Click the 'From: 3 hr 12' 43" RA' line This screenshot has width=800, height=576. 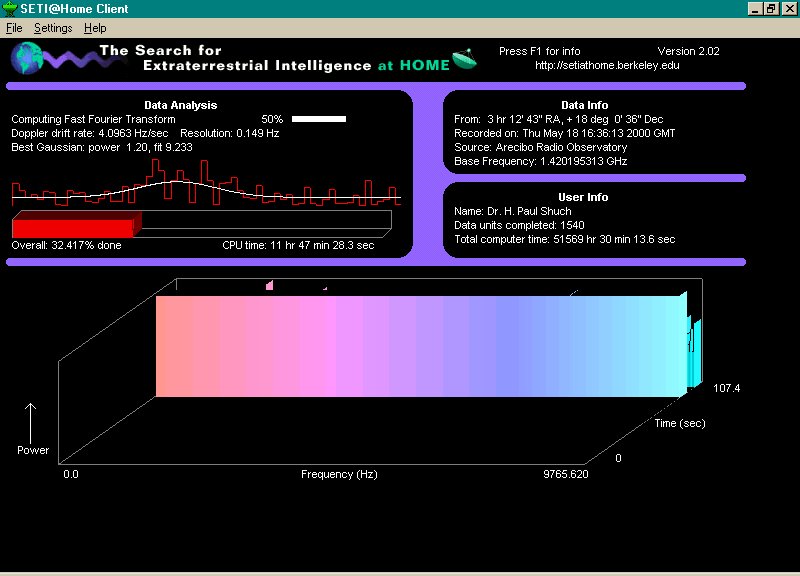coord(559,119)
